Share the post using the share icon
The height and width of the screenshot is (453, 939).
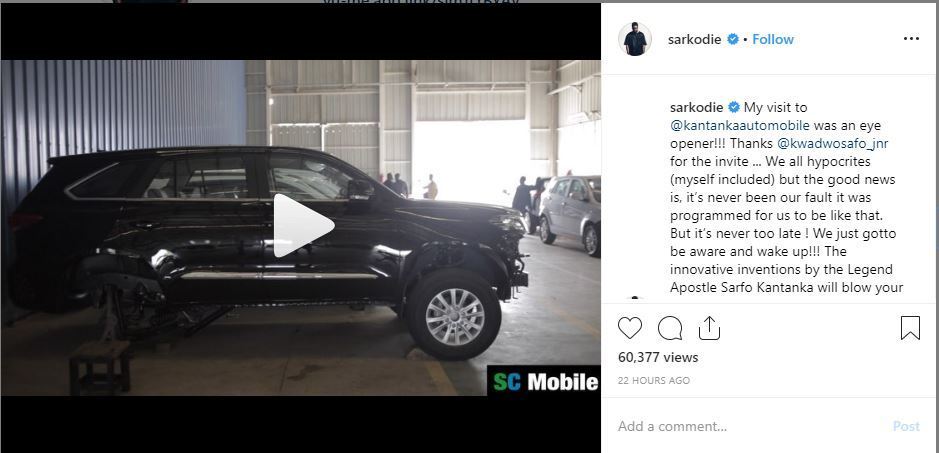[x=709, y=328]
